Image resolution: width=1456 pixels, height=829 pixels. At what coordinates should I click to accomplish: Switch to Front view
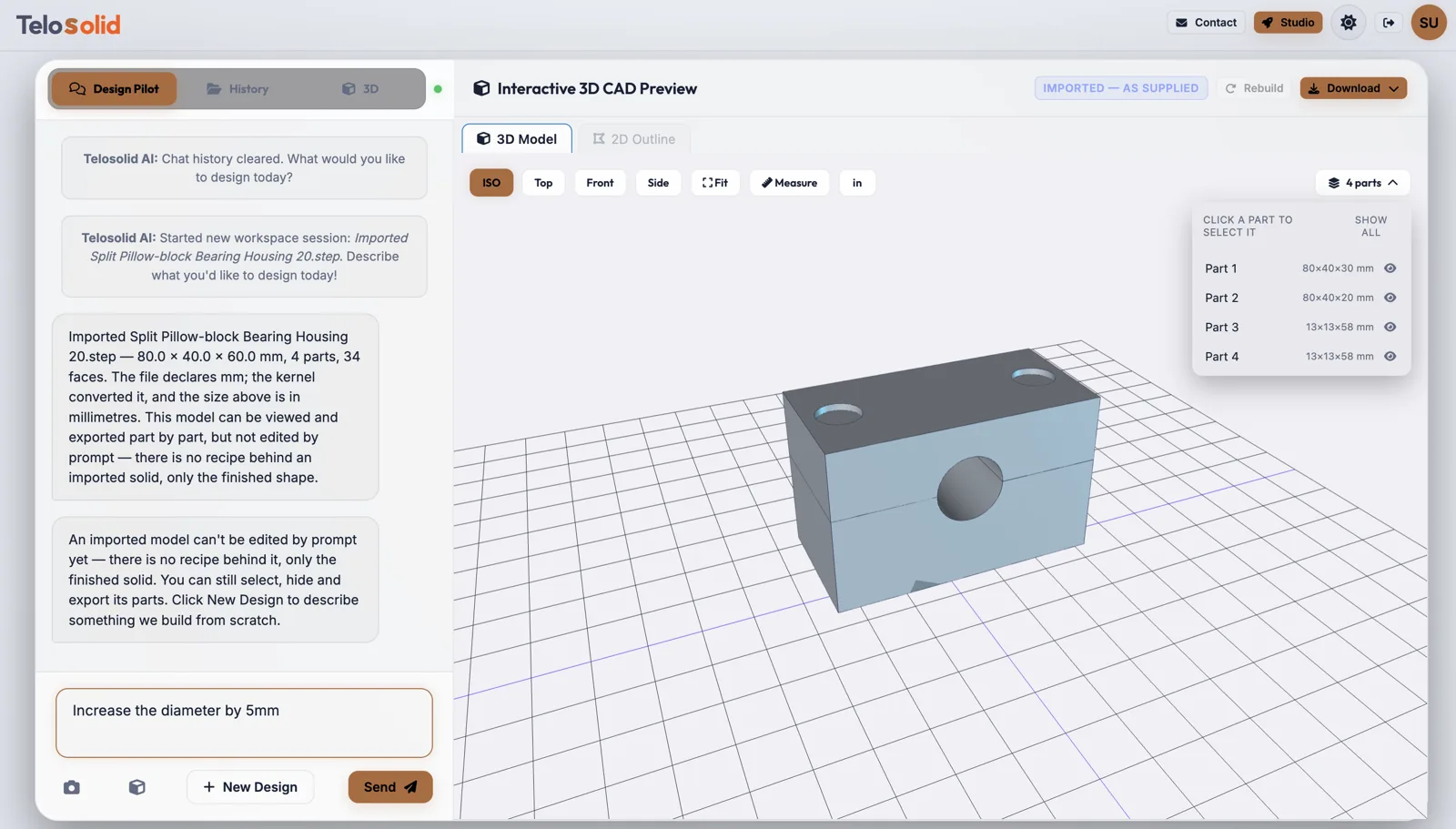(x=600, y=183)
